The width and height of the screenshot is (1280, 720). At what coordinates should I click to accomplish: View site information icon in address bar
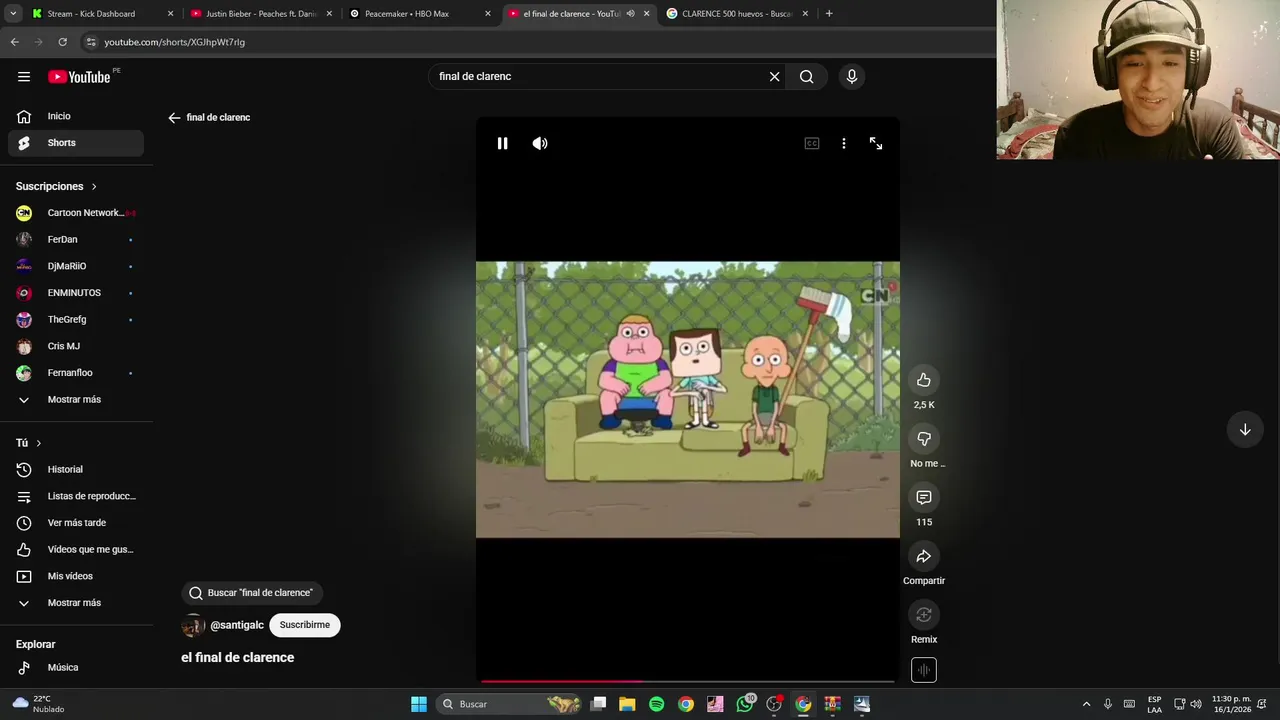[91, 42]
